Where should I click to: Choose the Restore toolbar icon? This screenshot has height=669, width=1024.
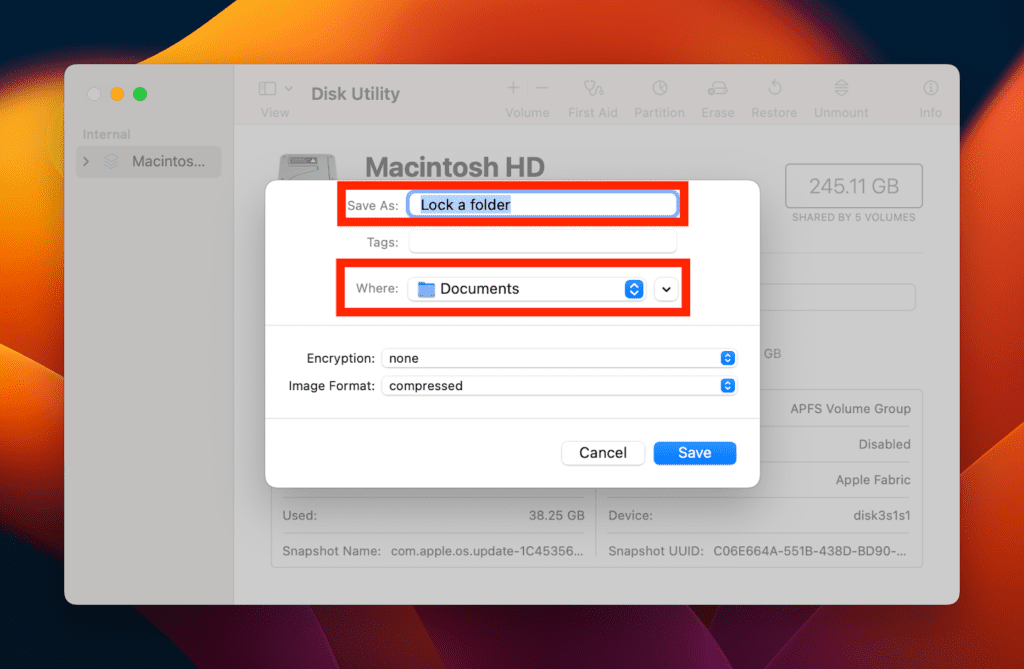tap(775, 88)
